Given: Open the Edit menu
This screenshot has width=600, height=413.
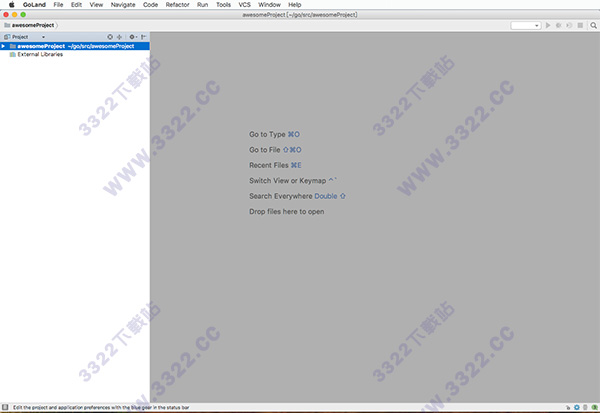Looking at the screenshot, I should pyautogui.click(x=76, y=5).
